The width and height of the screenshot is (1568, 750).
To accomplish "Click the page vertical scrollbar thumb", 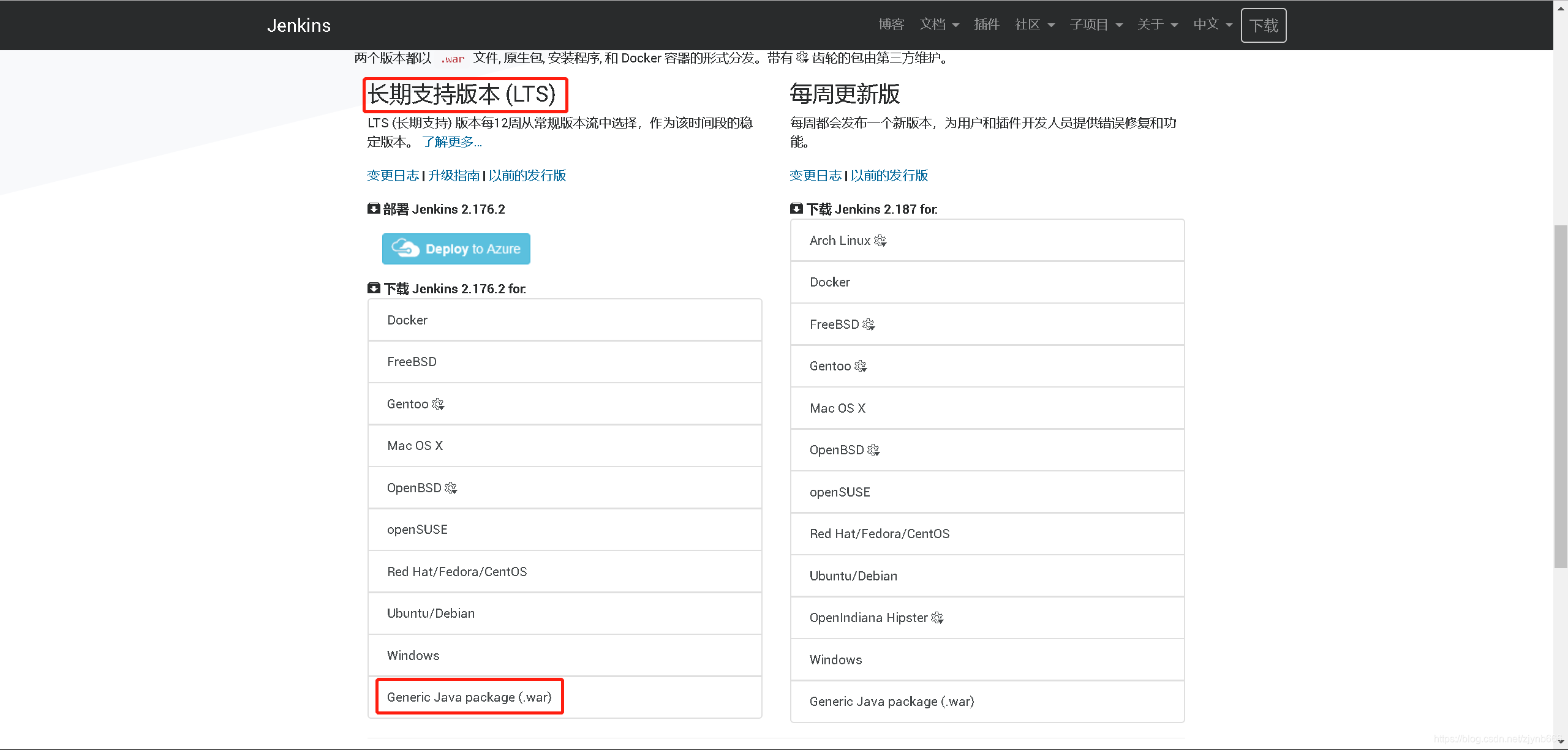I will coord(1561,397).
